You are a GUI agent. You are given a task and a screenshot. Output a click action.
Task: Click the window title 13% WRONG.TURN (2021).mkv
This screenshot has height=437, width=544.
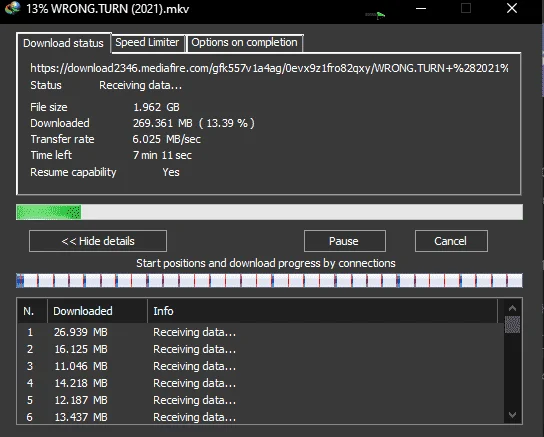click(108, 9)
